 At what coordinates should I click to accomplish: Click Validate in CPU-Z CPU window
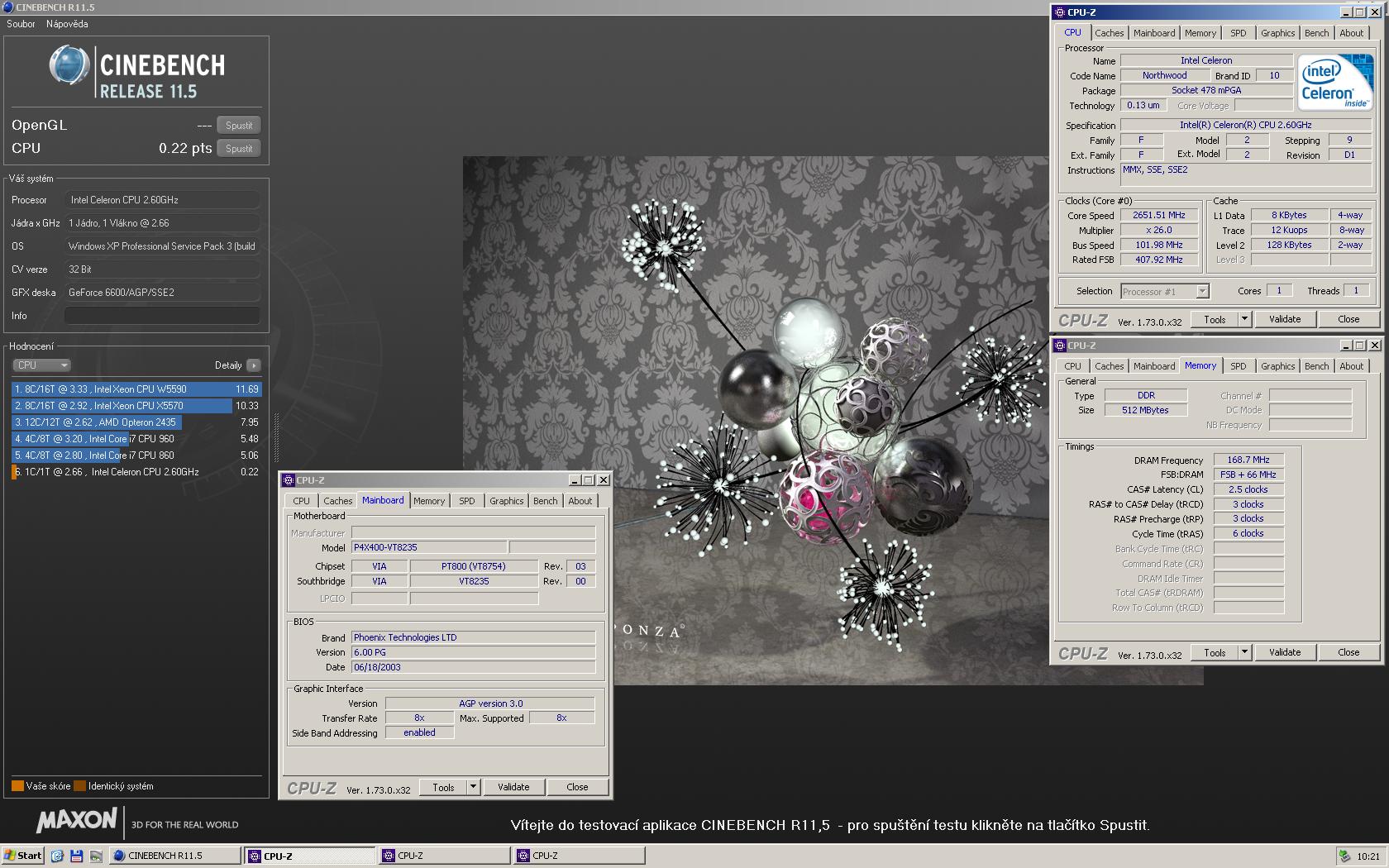point(1285,319)
